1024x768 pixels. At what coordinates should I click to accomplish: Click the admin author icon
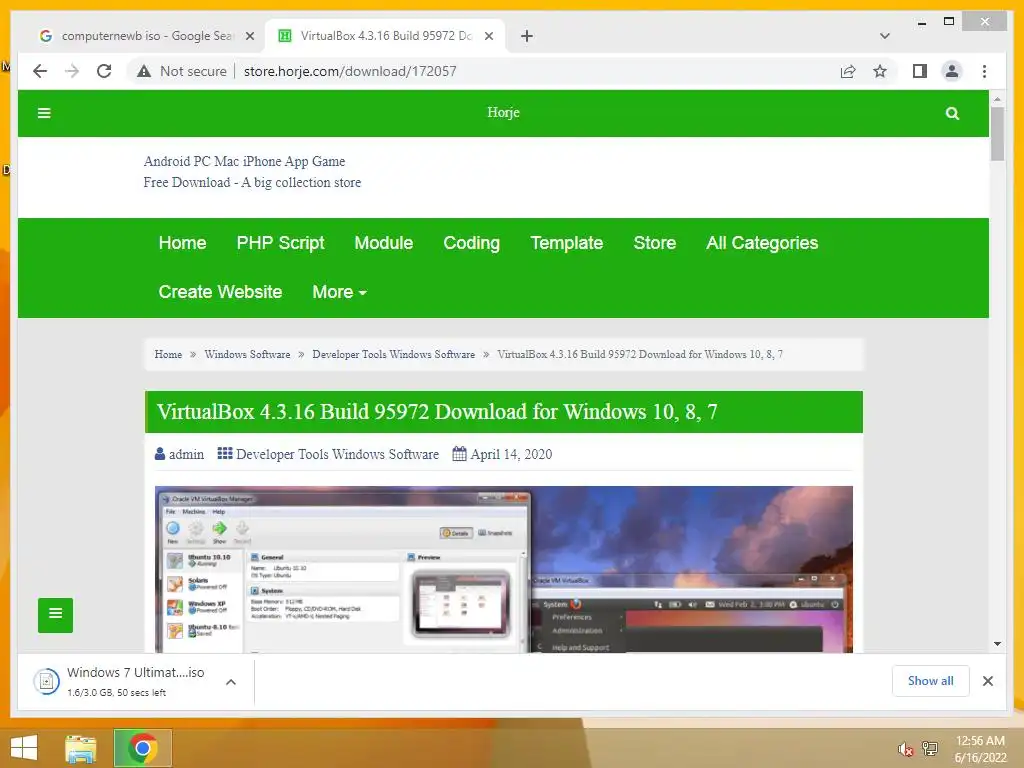(160, 453)
